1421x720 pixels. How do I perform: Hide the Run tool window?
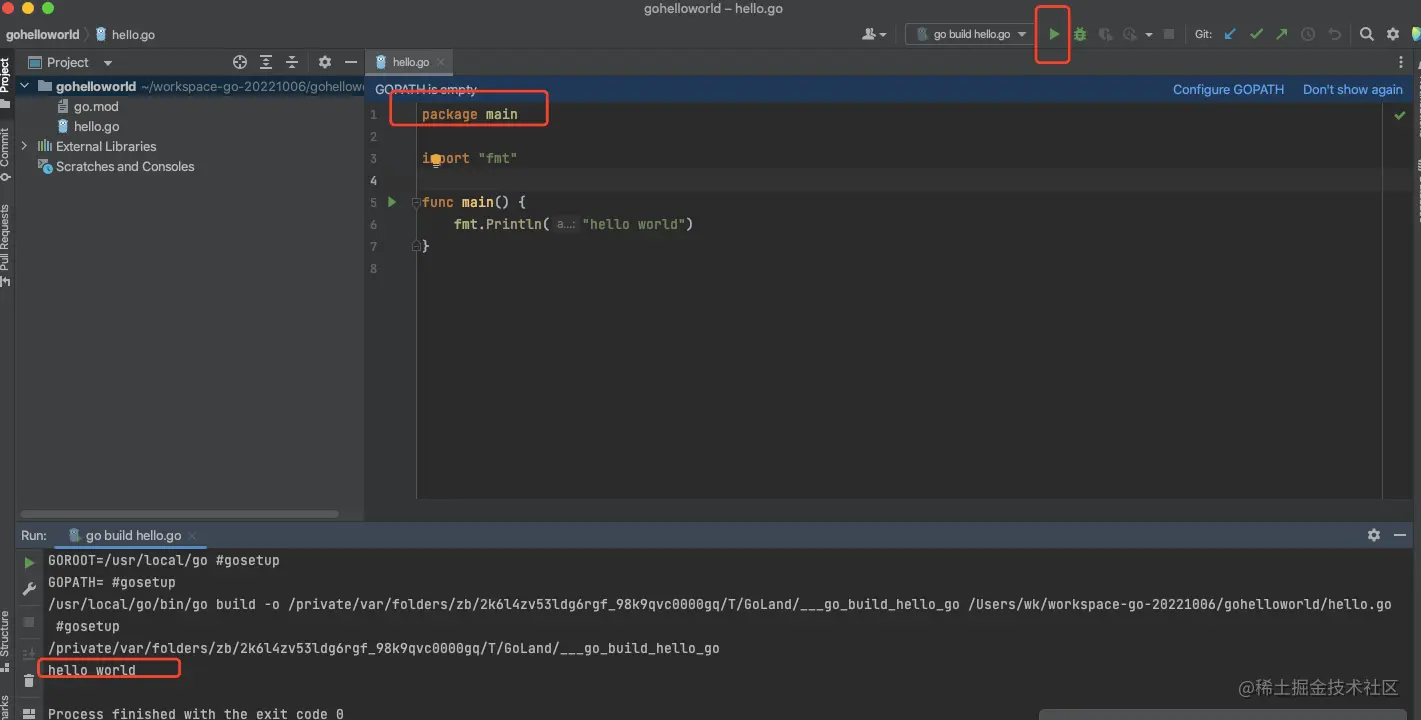1400,535
